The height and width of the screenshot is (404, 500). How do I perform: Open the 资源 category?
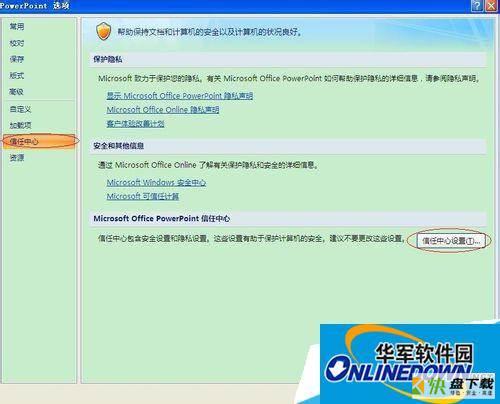point(17,158)
